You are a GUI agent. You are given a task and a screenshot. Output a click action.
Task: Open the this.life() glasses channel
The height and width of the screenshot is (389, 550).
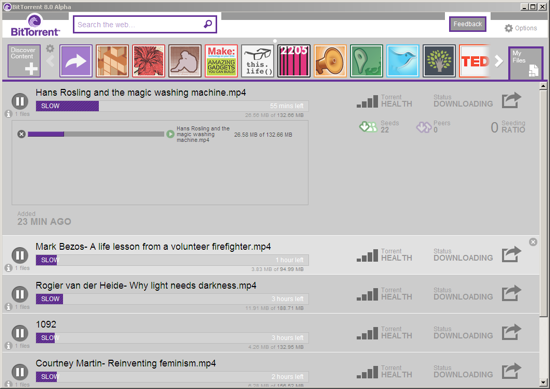[257, 61]
